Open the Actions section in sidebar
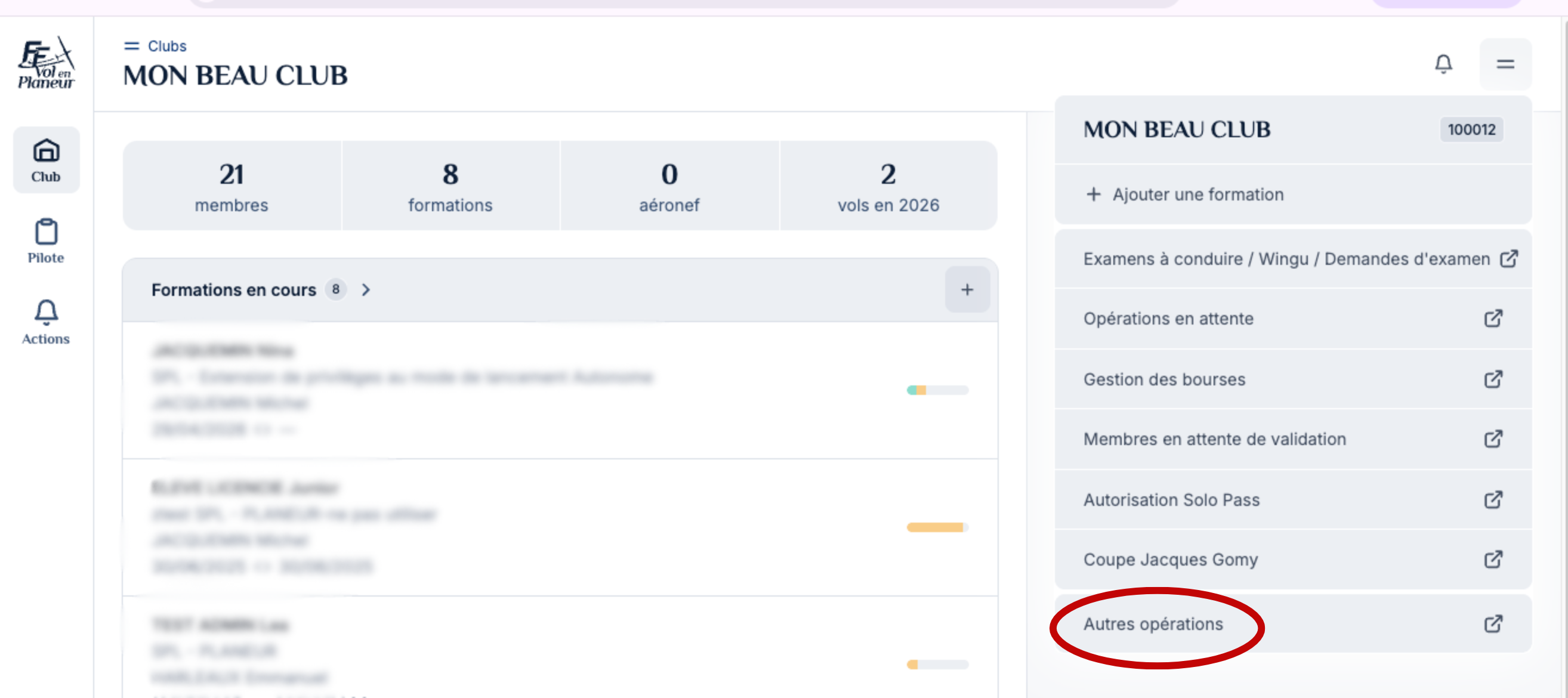The width and height of the screenshot is (1568, 698). 47,322
